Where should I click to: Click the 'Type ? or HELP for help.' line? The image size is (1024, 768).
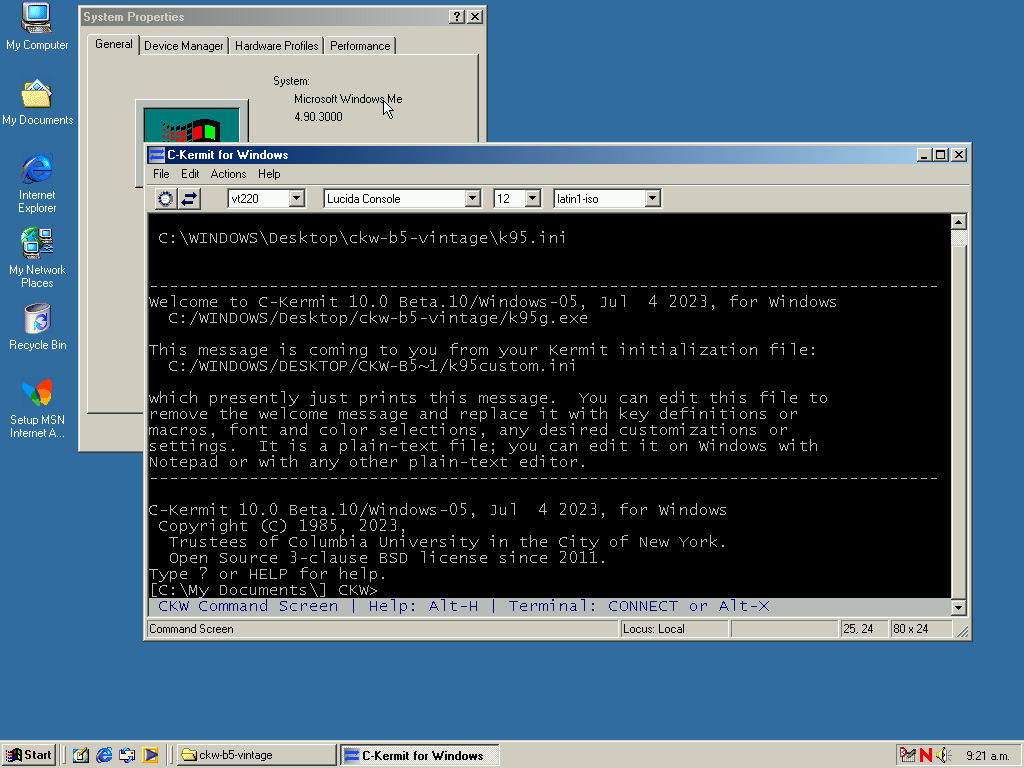click(268, 574)
